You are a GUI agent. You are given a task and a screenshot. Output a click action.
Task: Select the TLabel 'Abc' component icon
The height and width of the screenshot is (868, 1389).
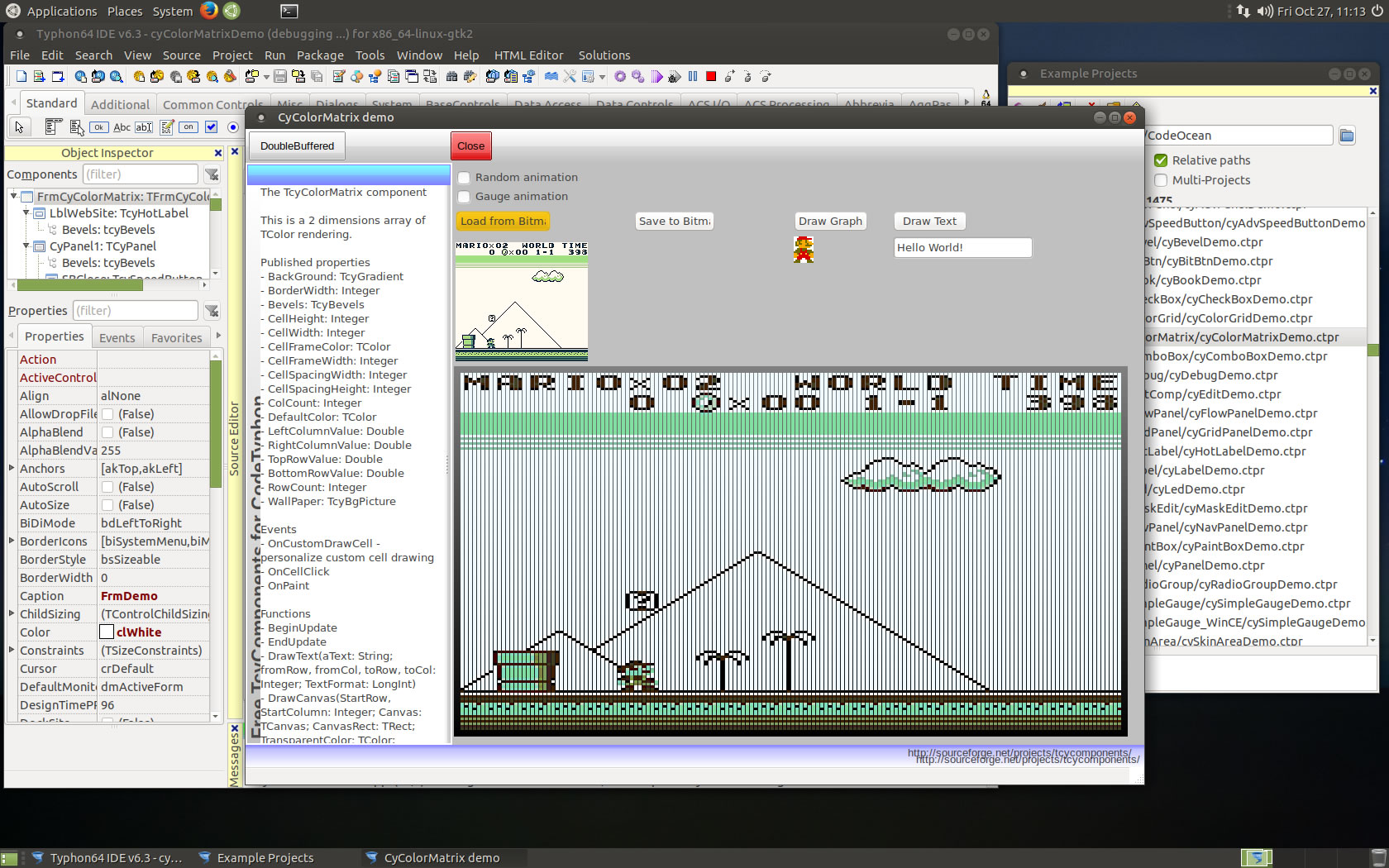pyautogui.click(x=122, y=127)
